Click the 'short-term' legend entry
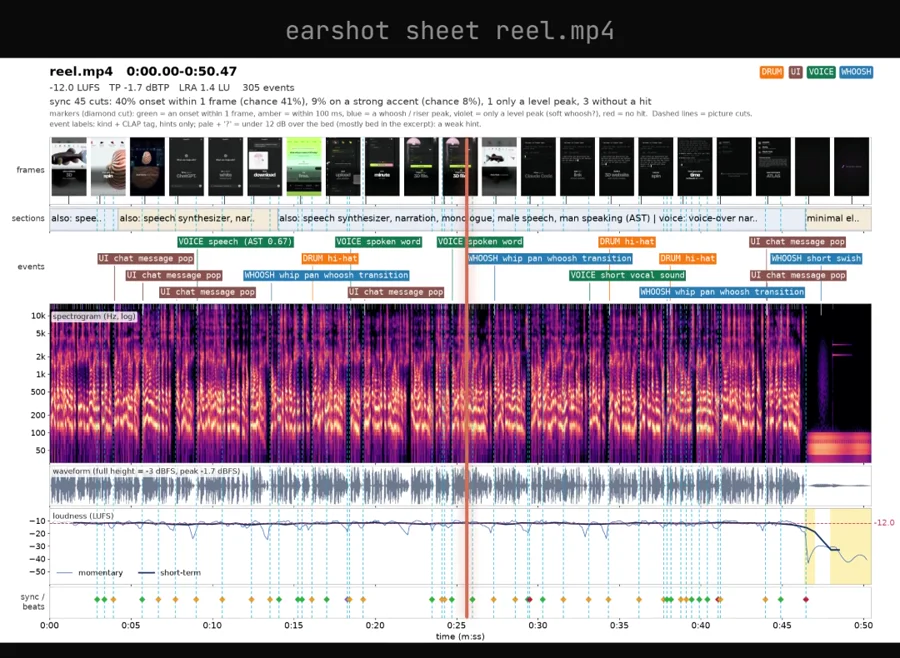Viewport: 900px width, 658px height. (170, 572)
